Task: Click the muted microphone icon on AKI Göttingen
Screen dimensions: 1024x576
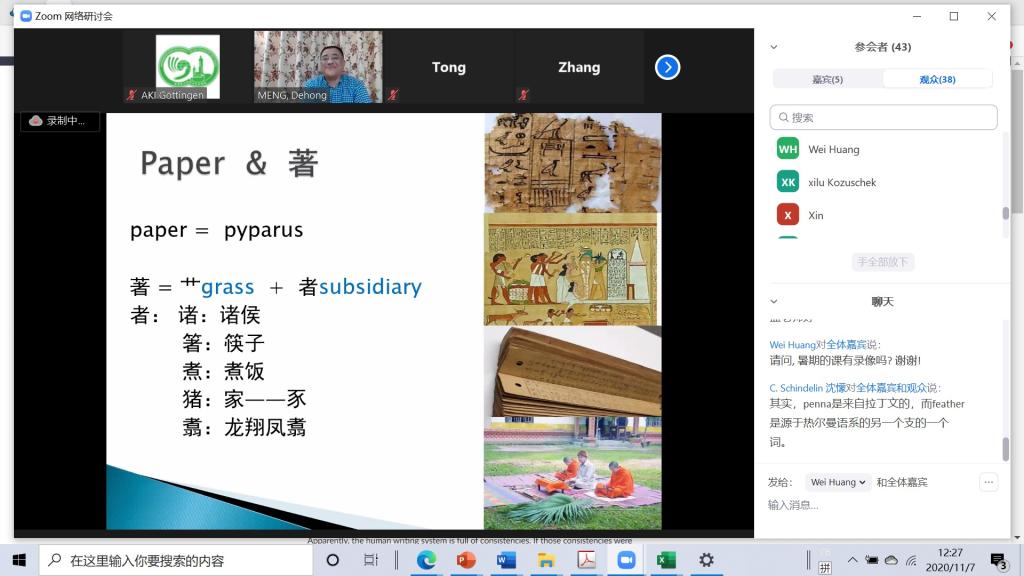Action: 131,95
